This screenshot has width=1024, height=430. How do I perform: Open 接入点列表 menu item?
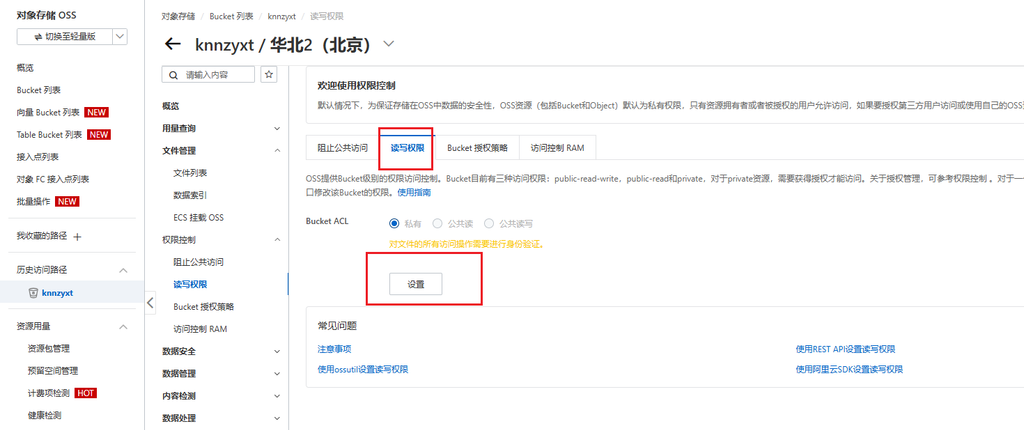pyautogui.click(x=38, y=157)
